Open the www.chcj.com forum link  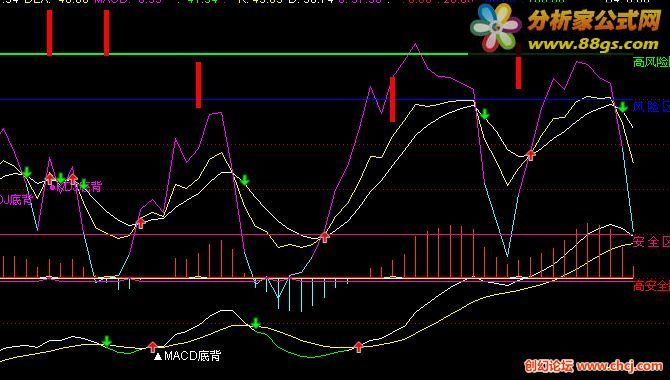click(x=620, y=366)
